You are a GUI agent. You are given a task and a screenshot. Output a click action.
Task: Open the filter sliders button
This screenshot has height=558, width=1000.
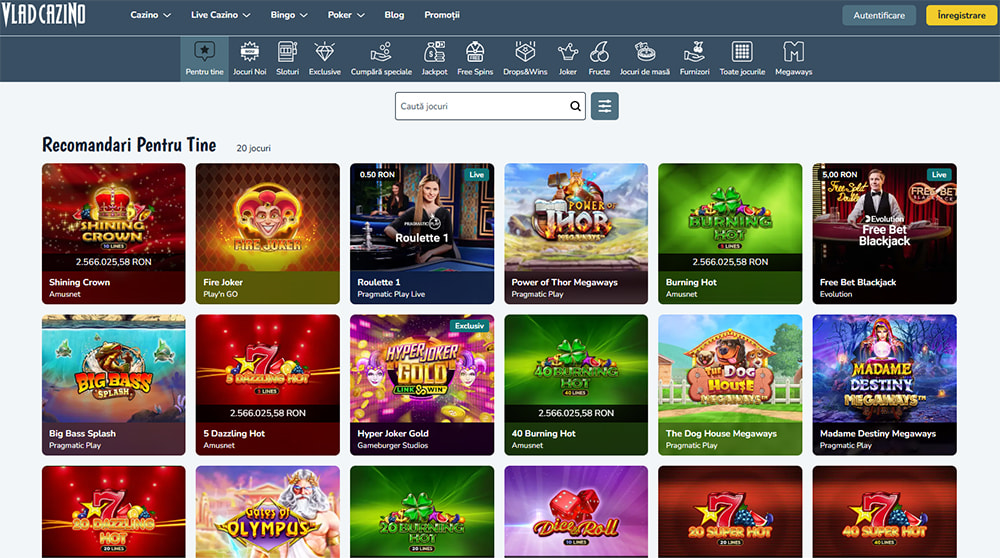[605, 106]
